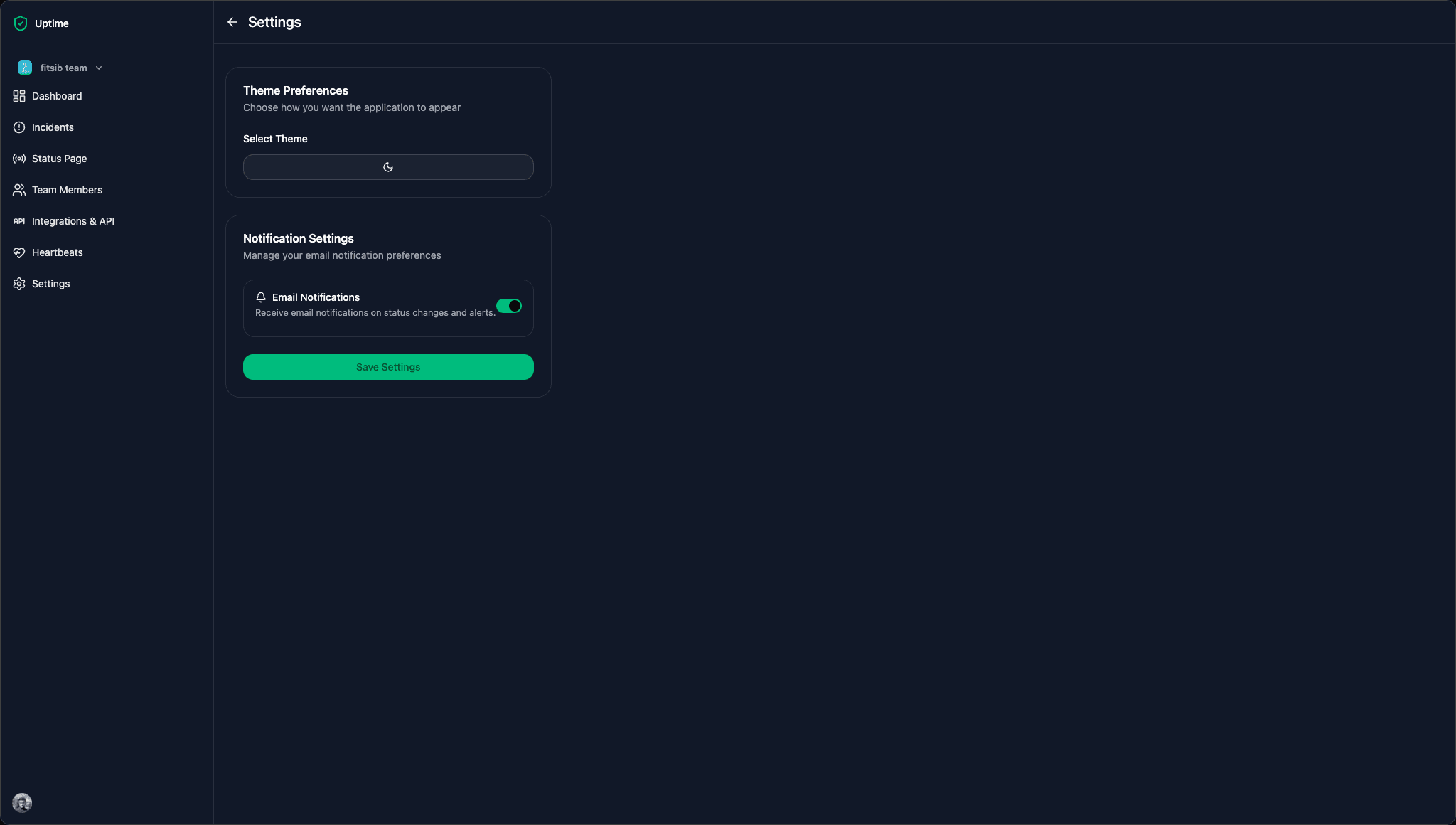This screenshot has width=1456, height=825.
Task: Click the back arrow next to Settings
Action: (232, 22)
